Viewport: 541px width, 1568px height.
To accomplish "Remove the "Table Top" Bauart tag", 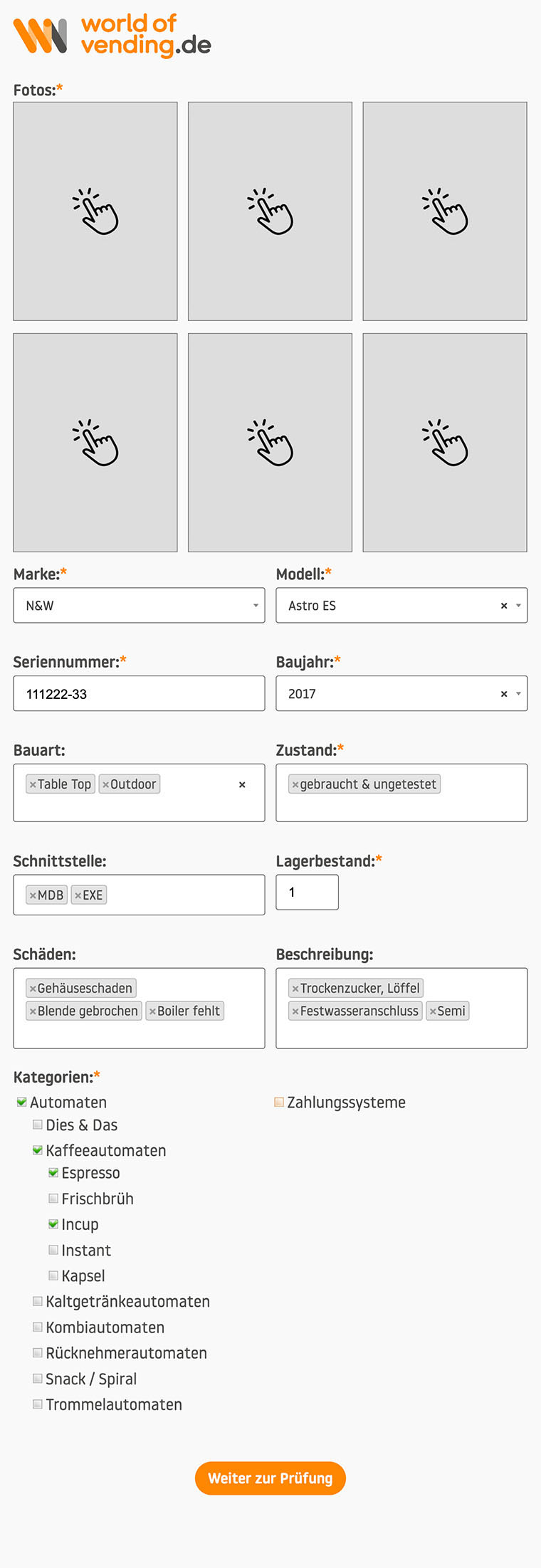I will pos(33,784).
